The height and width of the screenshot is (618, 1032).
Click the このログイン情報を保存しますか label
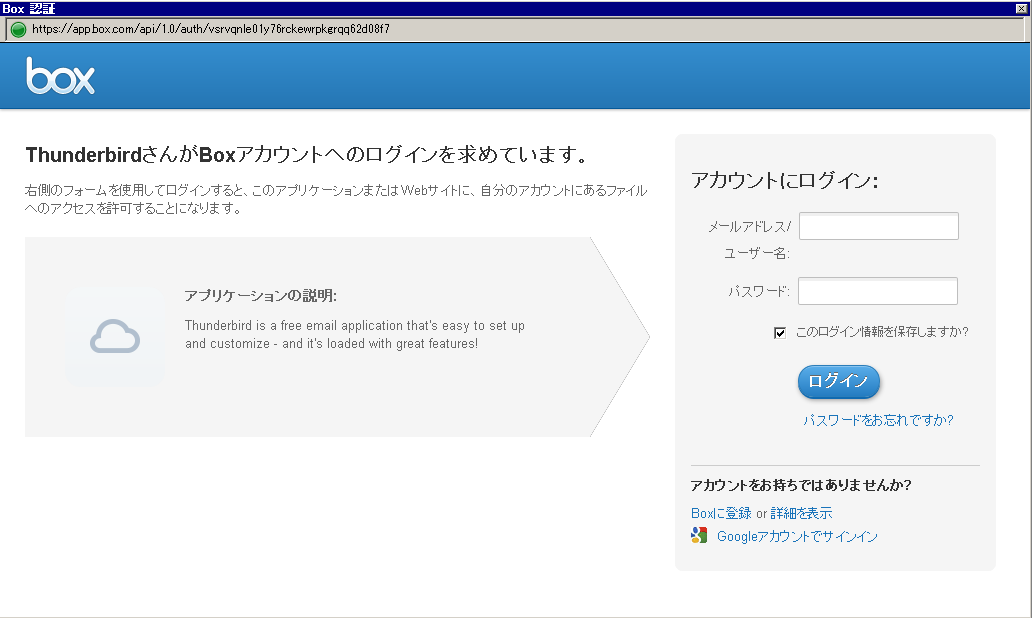[882, 332]
